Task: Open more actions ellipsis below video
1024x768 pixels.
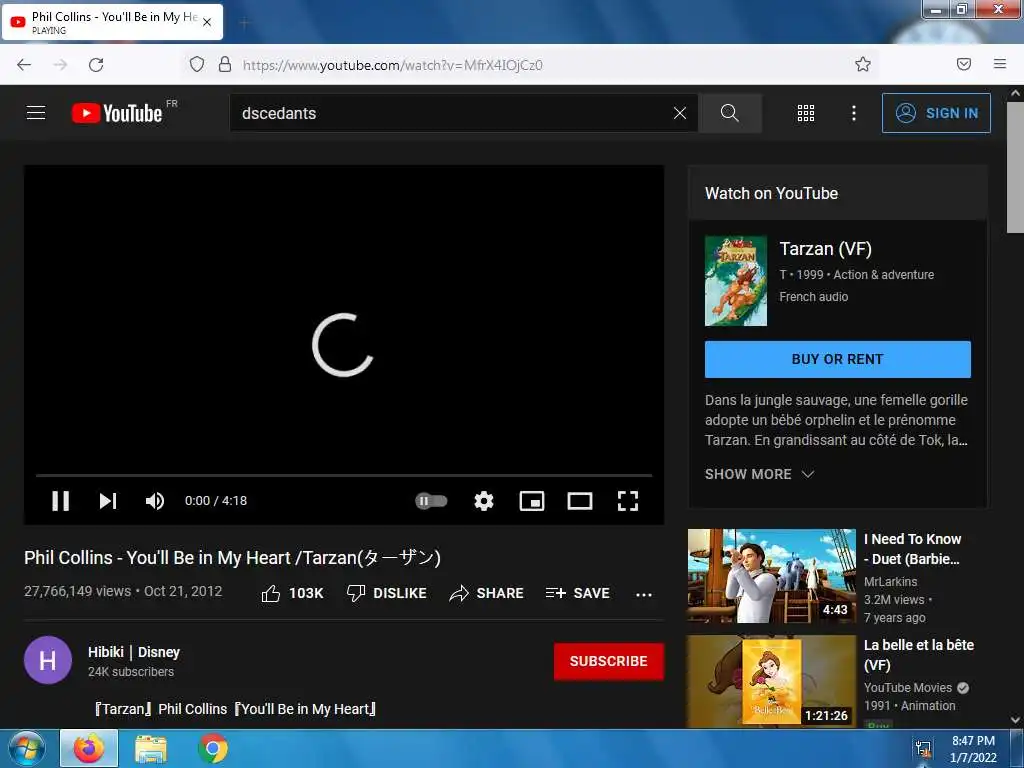Action: click(644, 594)
